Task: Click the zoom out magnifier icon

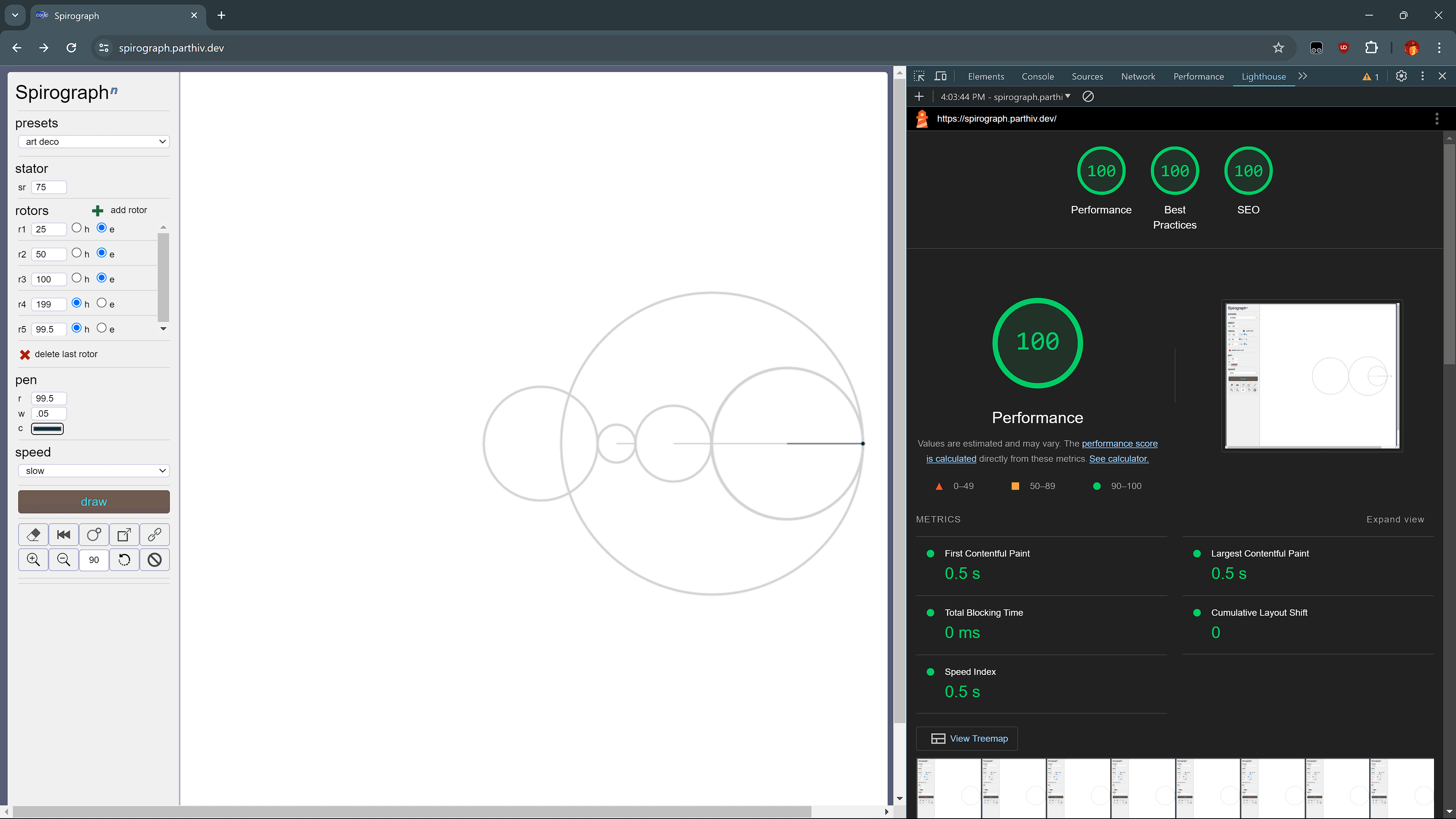Action: coord(63,560)
